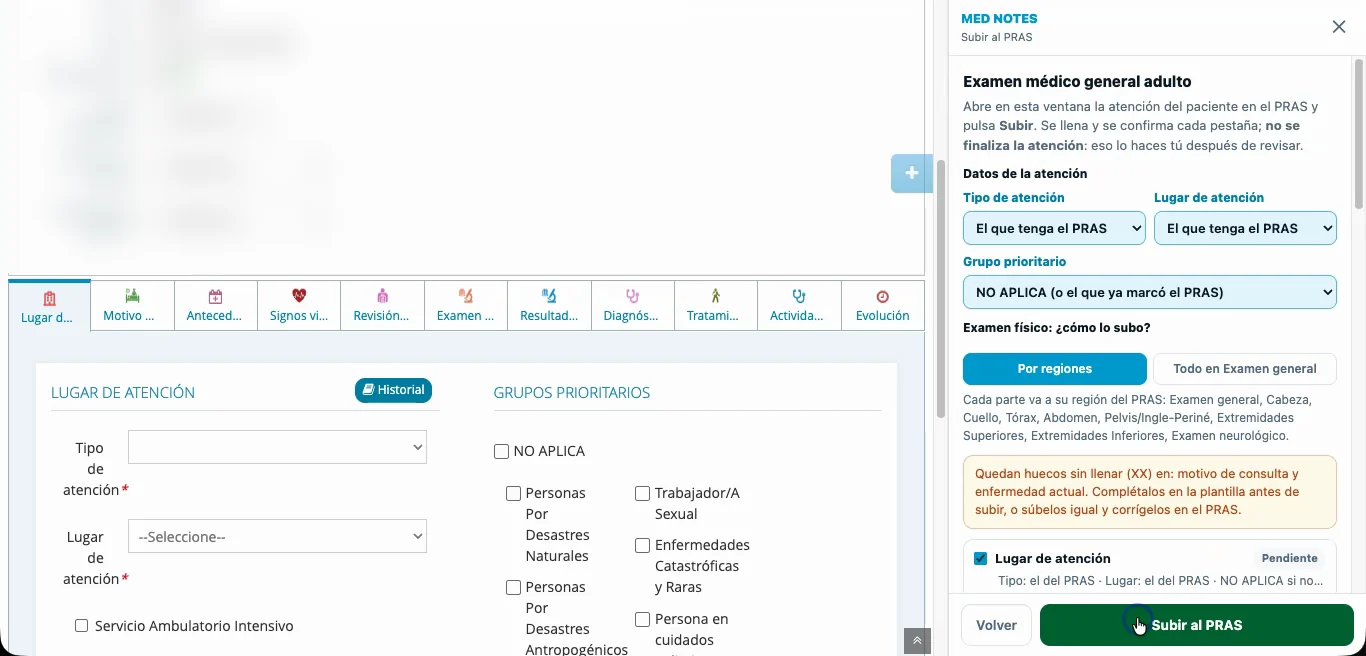
Task: Click the Evolución clock icon
Action: click(882, 296)
